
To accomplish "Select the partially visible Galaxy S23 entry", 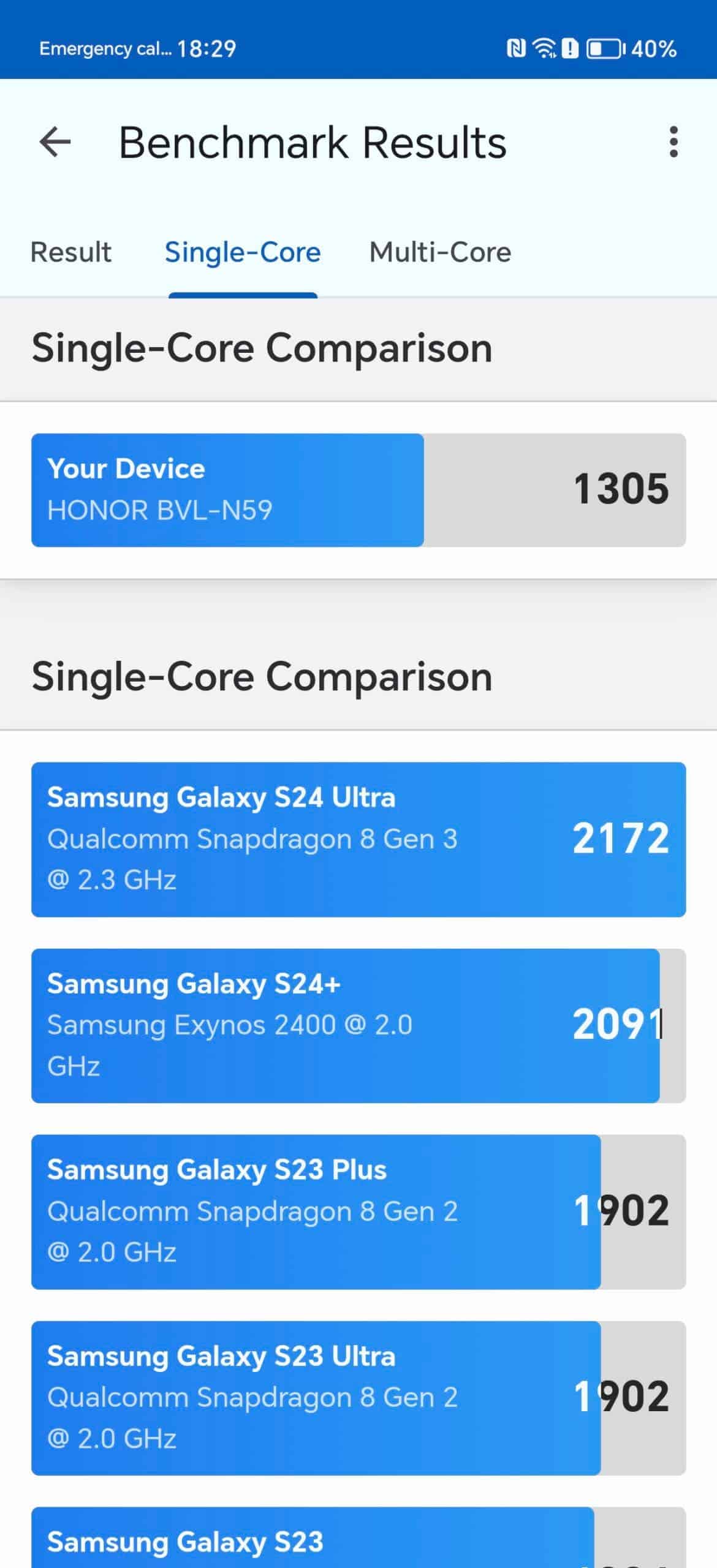I will coord(358,1537).
